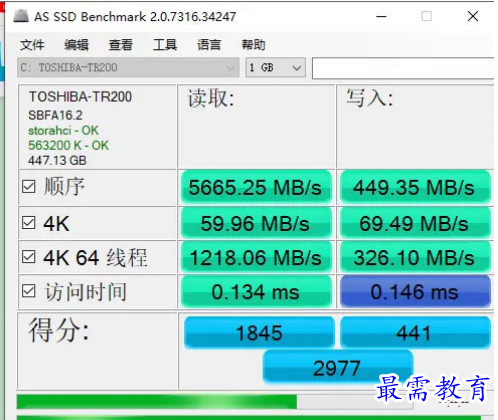498x420 pixels.
Task: Click the green benchmark progress bar
Action: 215,402
